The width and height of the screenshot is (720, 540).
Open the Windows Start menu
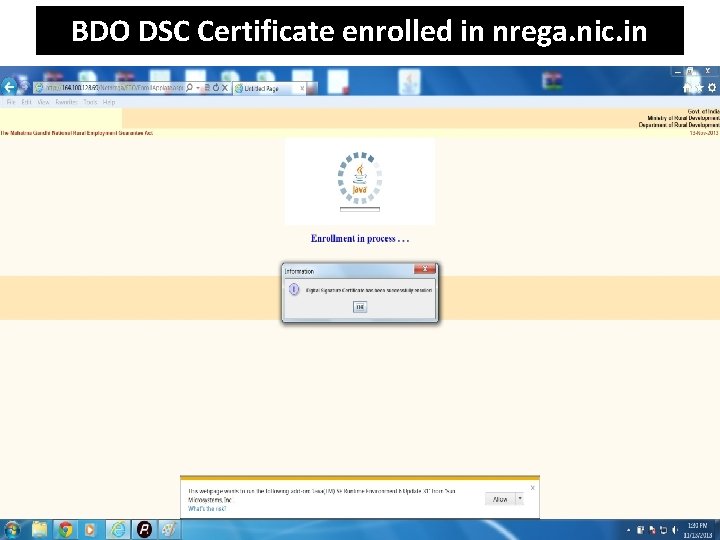pos(12,529)
